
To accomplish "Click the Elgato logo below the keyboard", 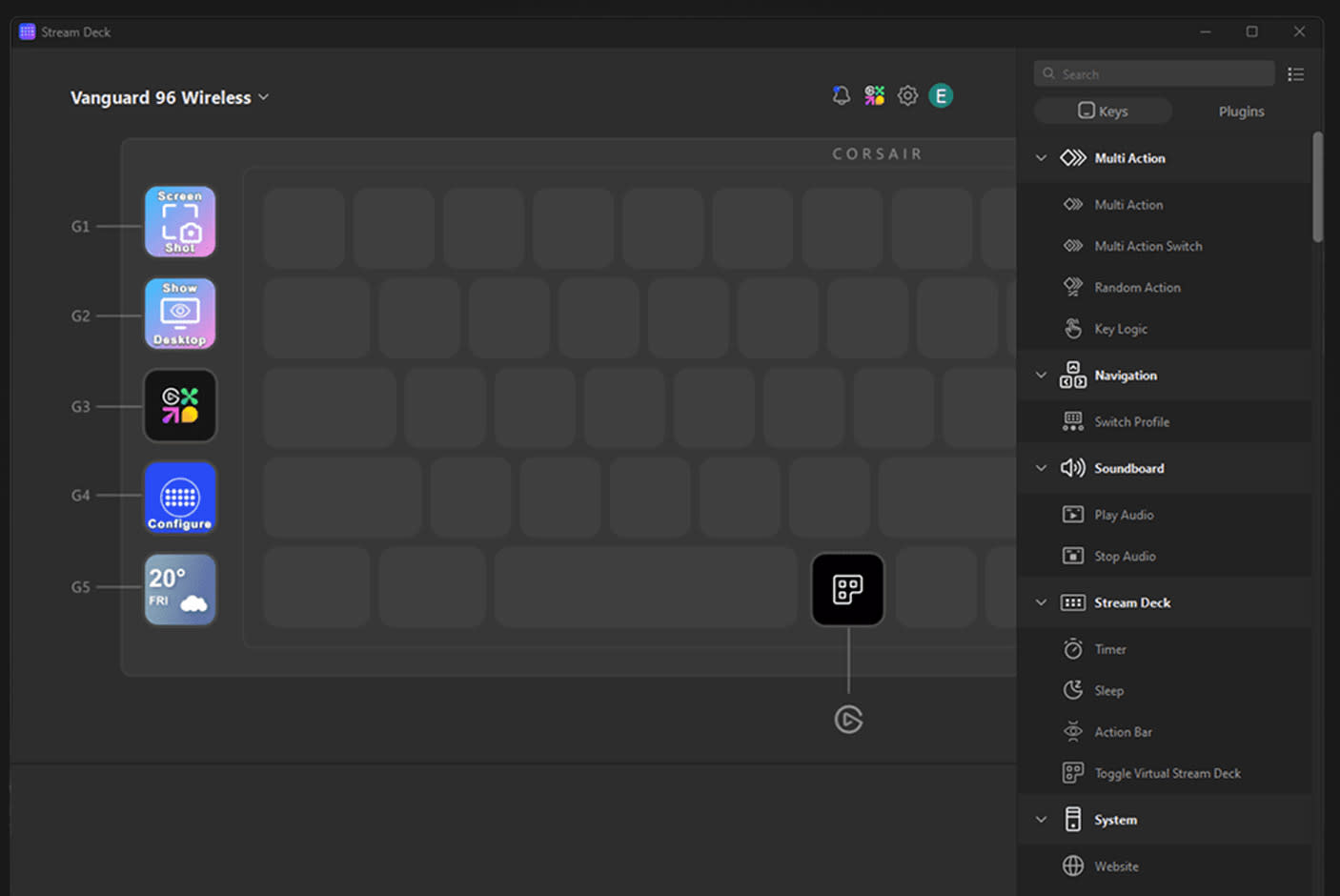I will (x=848, y=720).
